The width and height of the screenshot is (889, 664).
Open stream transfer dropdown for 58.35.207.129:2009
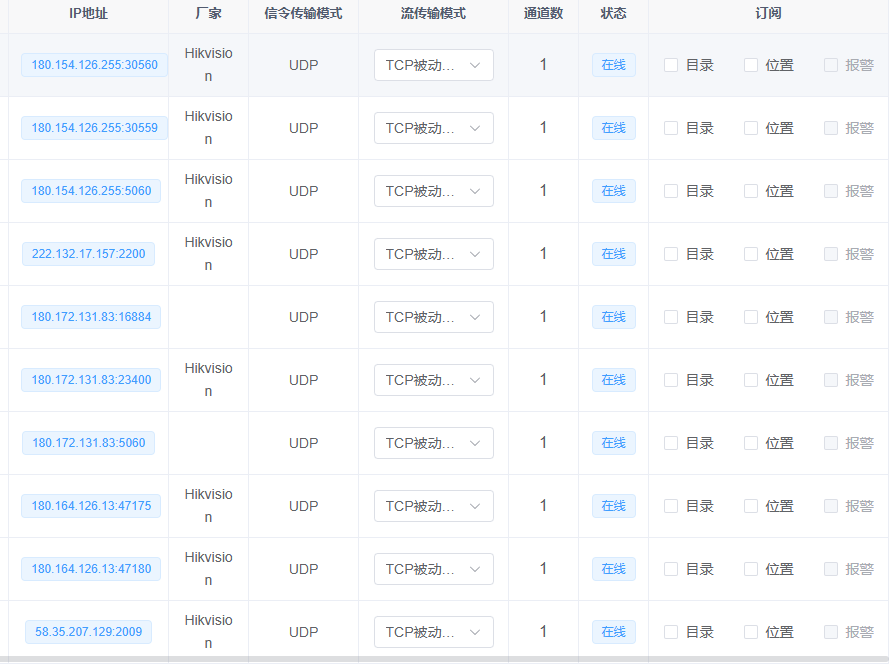coord(433,631)
